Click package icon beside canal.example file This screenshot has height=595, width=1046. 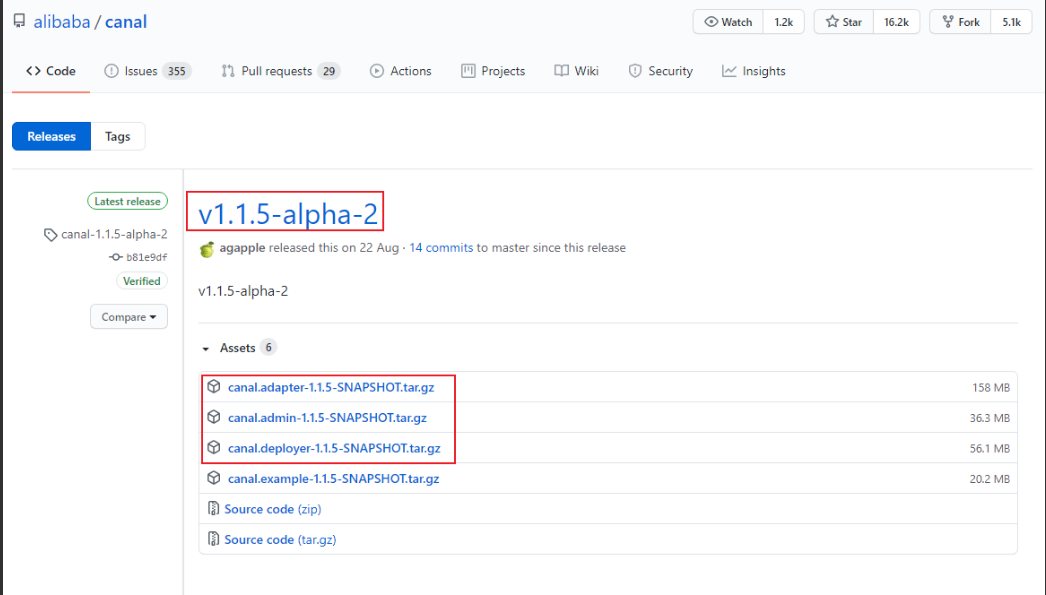(213, 478)
